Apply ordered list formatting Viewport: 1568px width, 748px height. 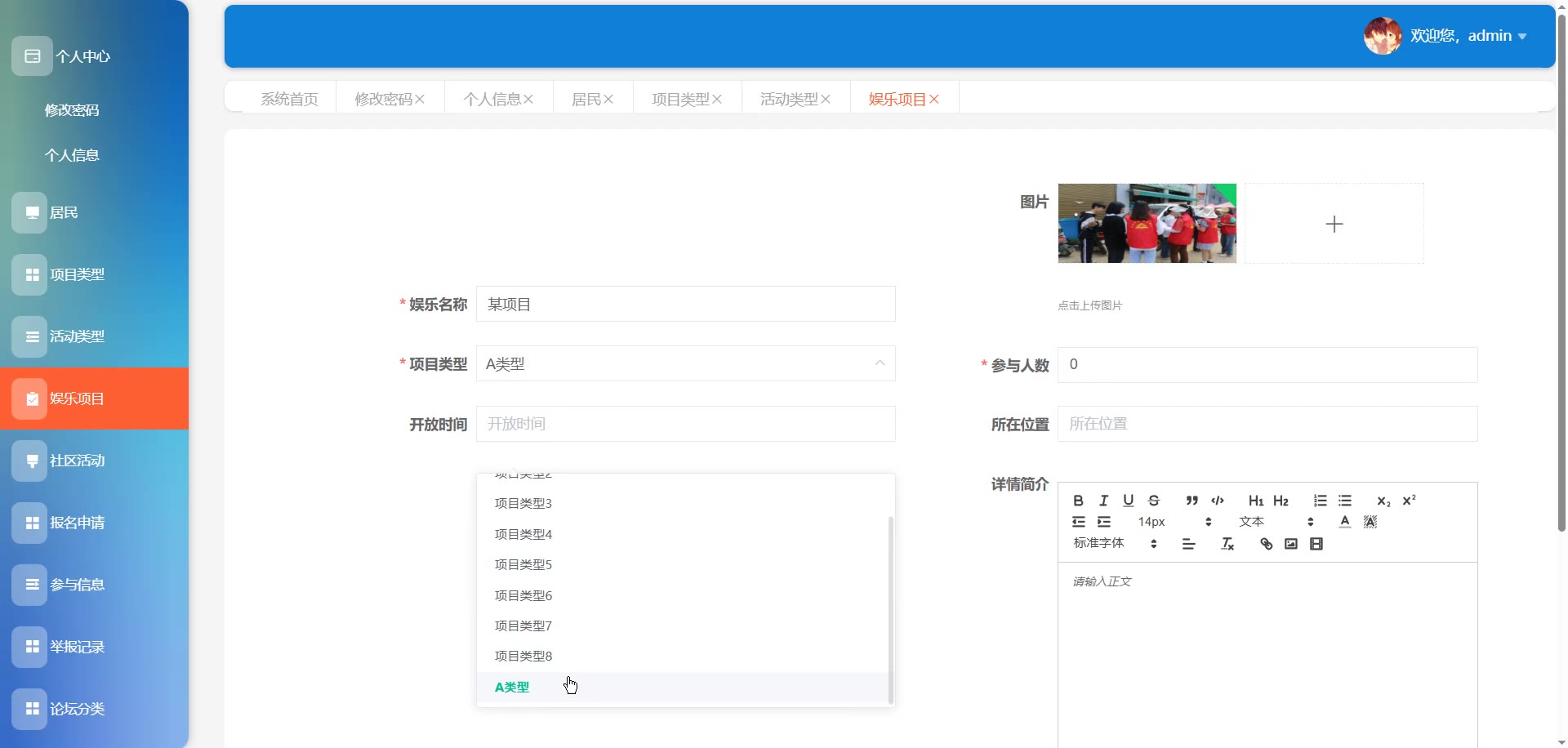tap(1320, 501)
